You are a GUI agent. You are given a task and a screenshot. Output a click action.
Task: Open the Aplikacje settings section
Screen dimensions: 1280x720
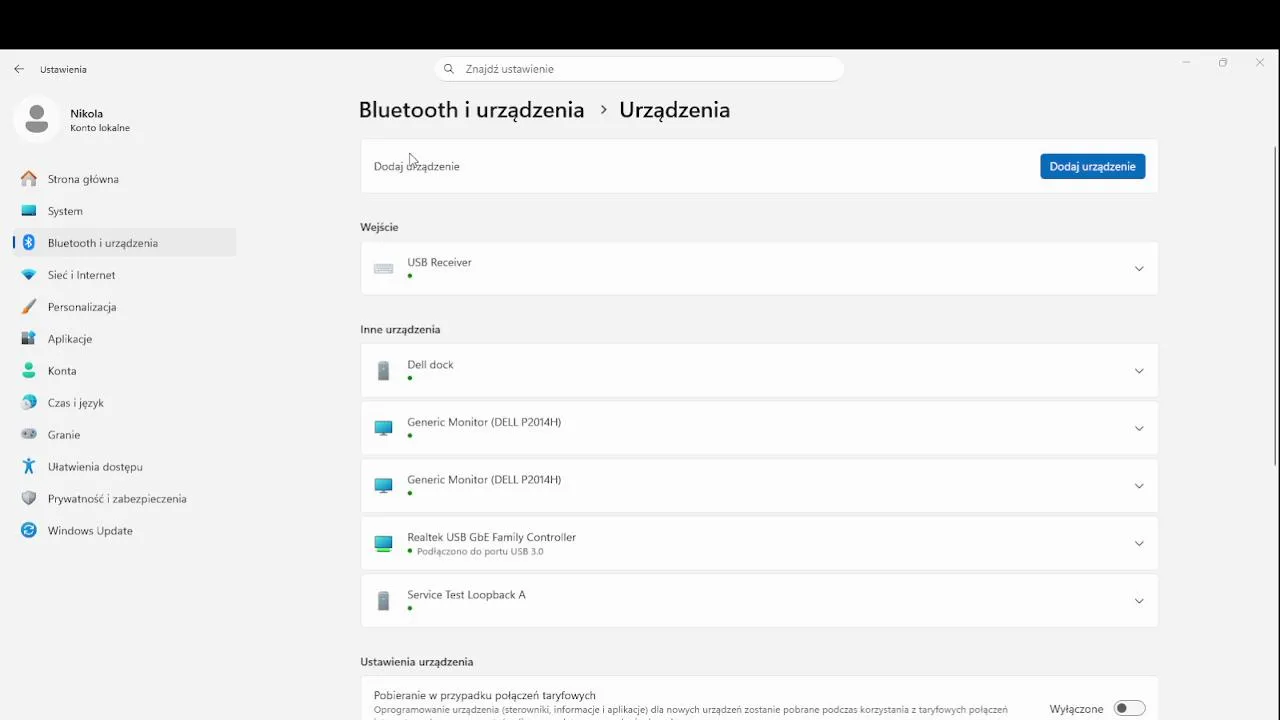pos(125,339)
